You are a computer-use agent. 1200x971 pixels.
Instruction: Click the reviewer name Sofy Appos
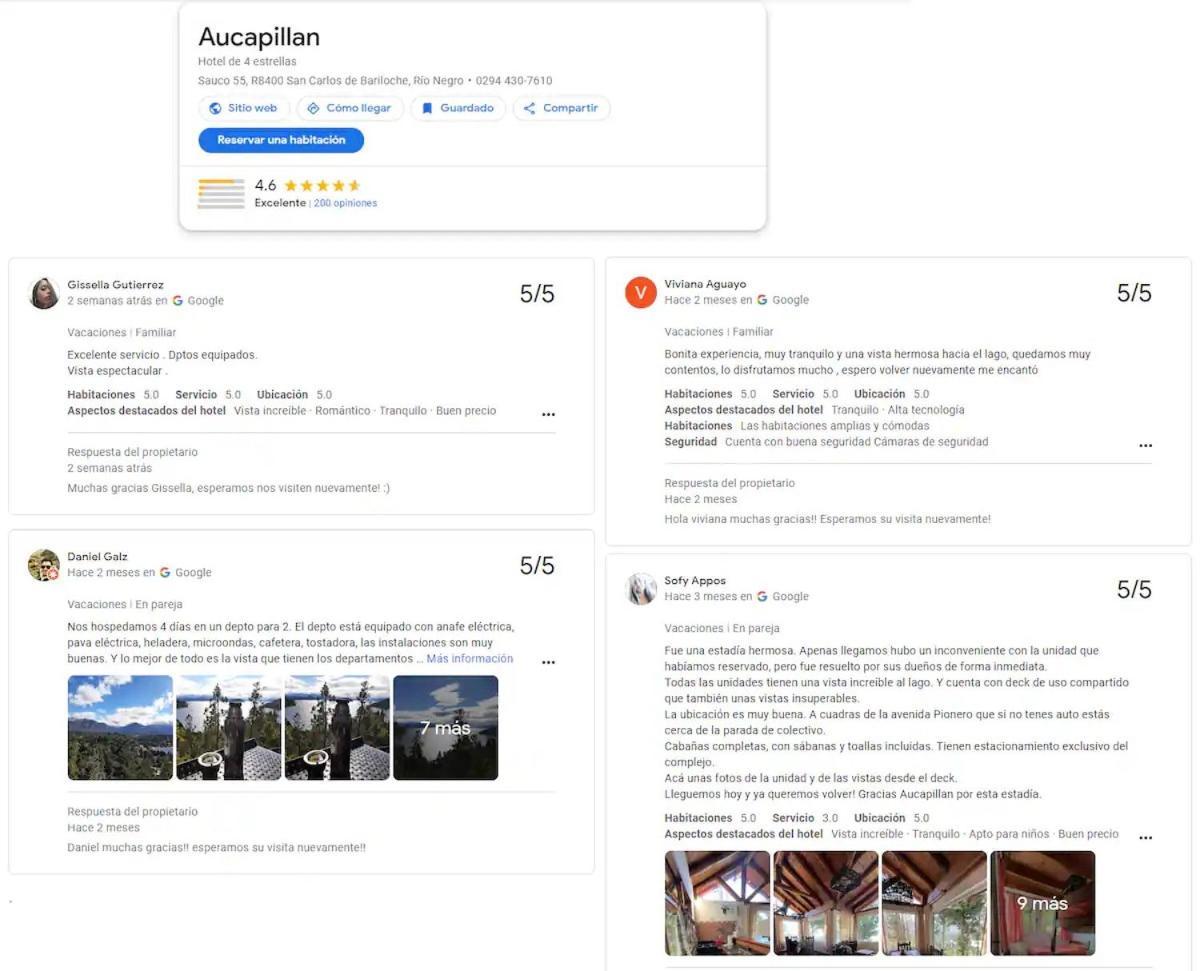click(x=695, y=581)
